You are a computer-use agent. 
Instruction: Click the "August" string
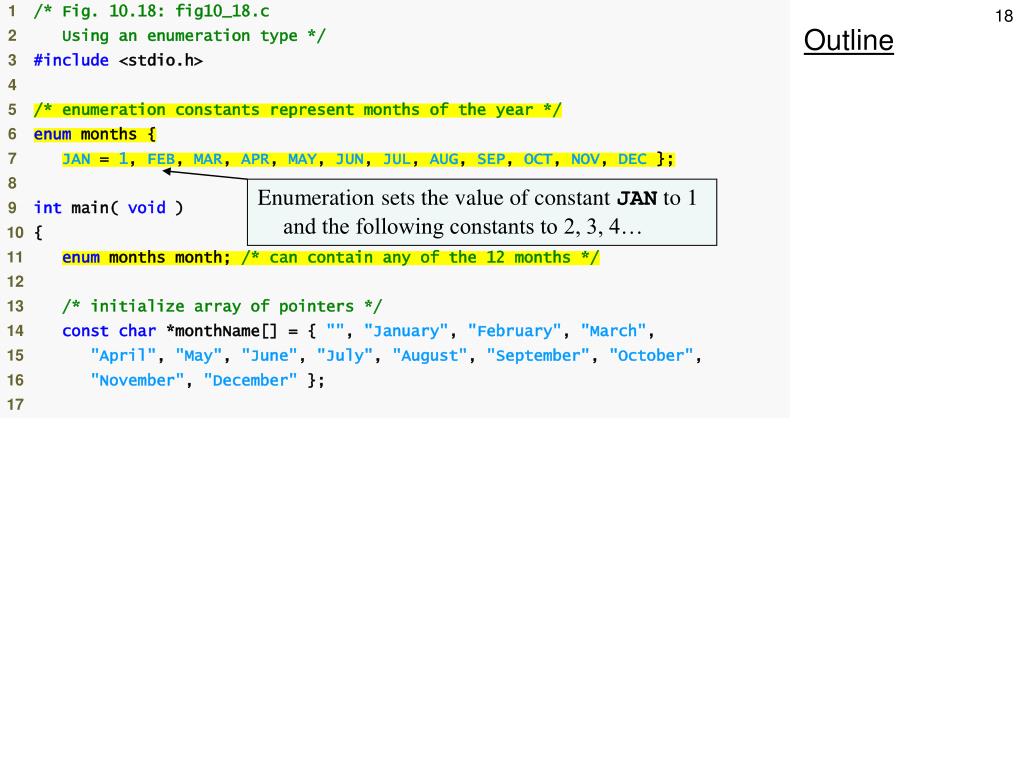(x=430, y=356)
